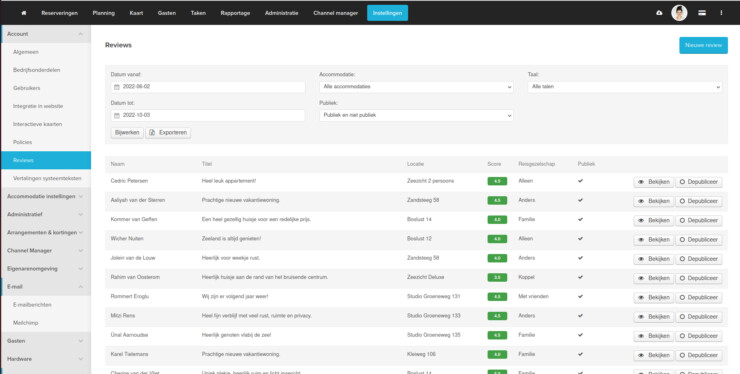Depubliceer Karel Tielemans's review
The height and width of the screenshot is (374, 740).
pyautogui.click(x=698, y=356)
